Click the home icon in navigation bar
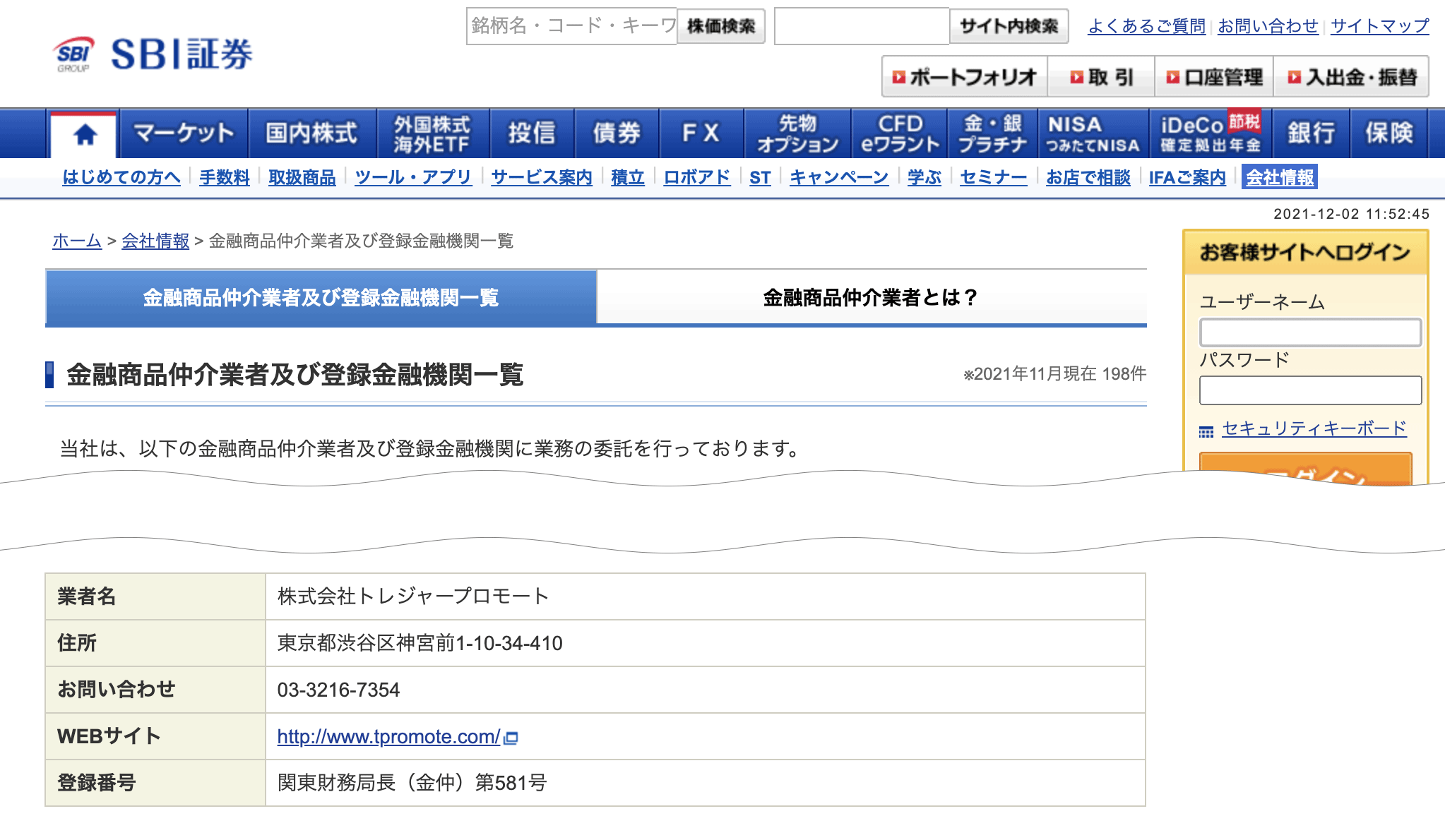Screen dimensions: 1445x840 tap(85, 133)
